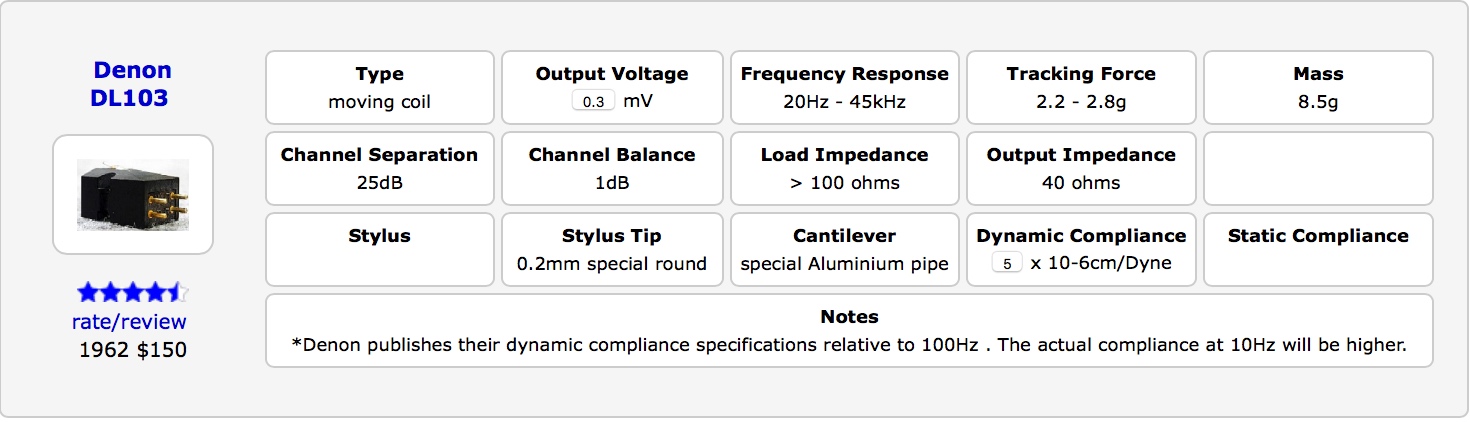Screen dimensions: 1470x422
Task: Click the Denon DL103 title link
Action: click(x=132, y=84)
